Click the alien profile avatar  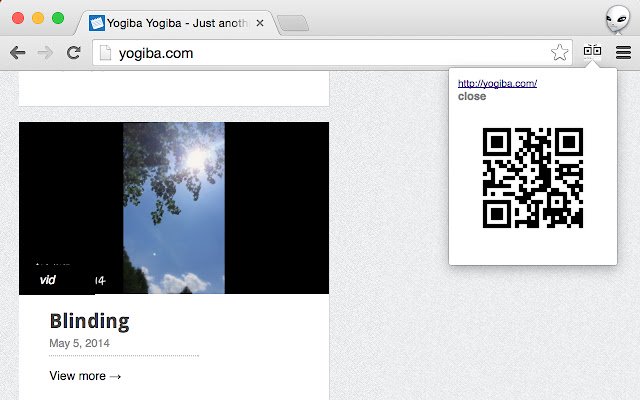pyautogui.click(x=618, y=19)
